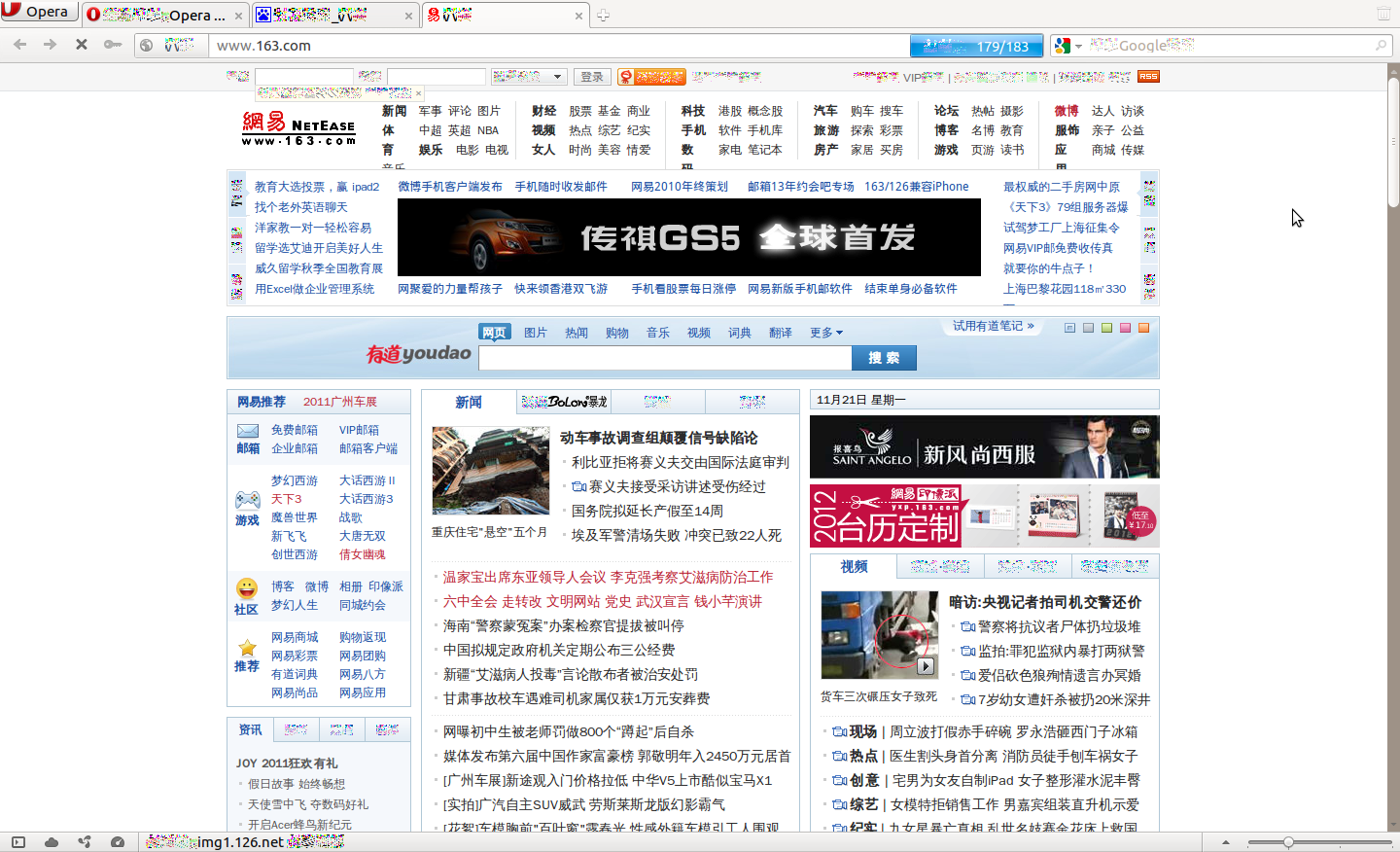The width and height of the screenshot is (1400, 852).
Task: Click the NetEase 163.com logo
Action: tap(300, 128)
